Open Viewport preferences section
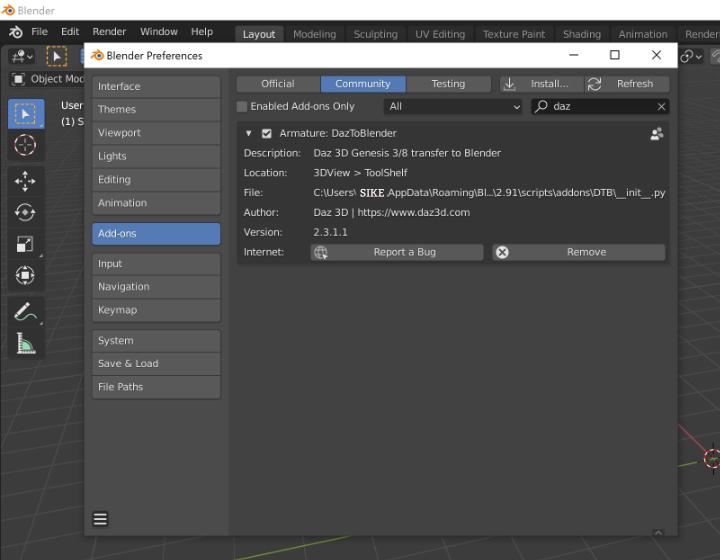 pyautogui.click(x=156, y=133)
